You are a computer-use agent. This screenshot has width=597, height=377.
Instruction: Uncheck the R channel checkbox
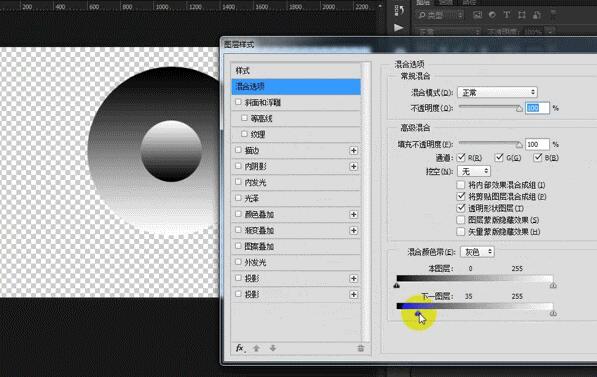[461, 157]
